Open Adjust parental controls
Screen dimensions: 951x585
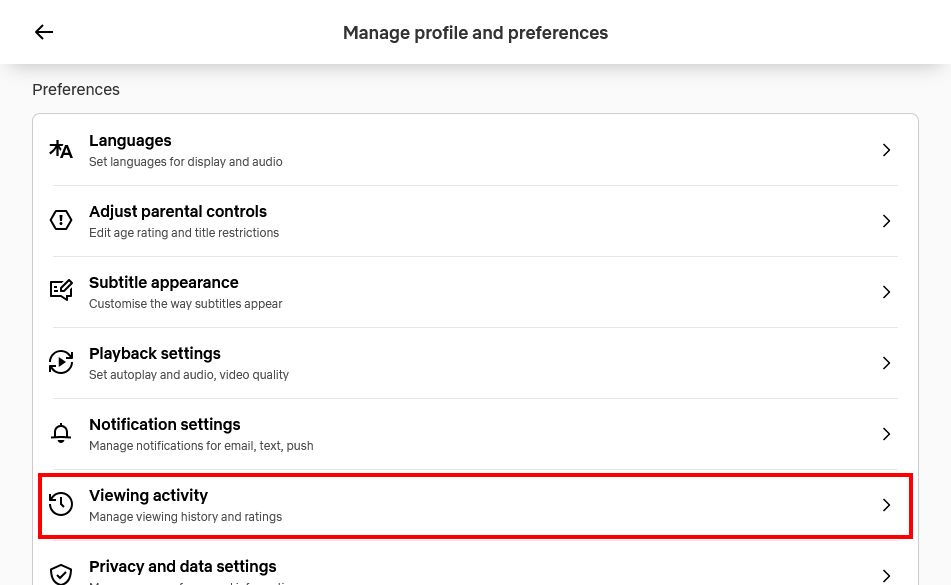click(x=475, y=221)
